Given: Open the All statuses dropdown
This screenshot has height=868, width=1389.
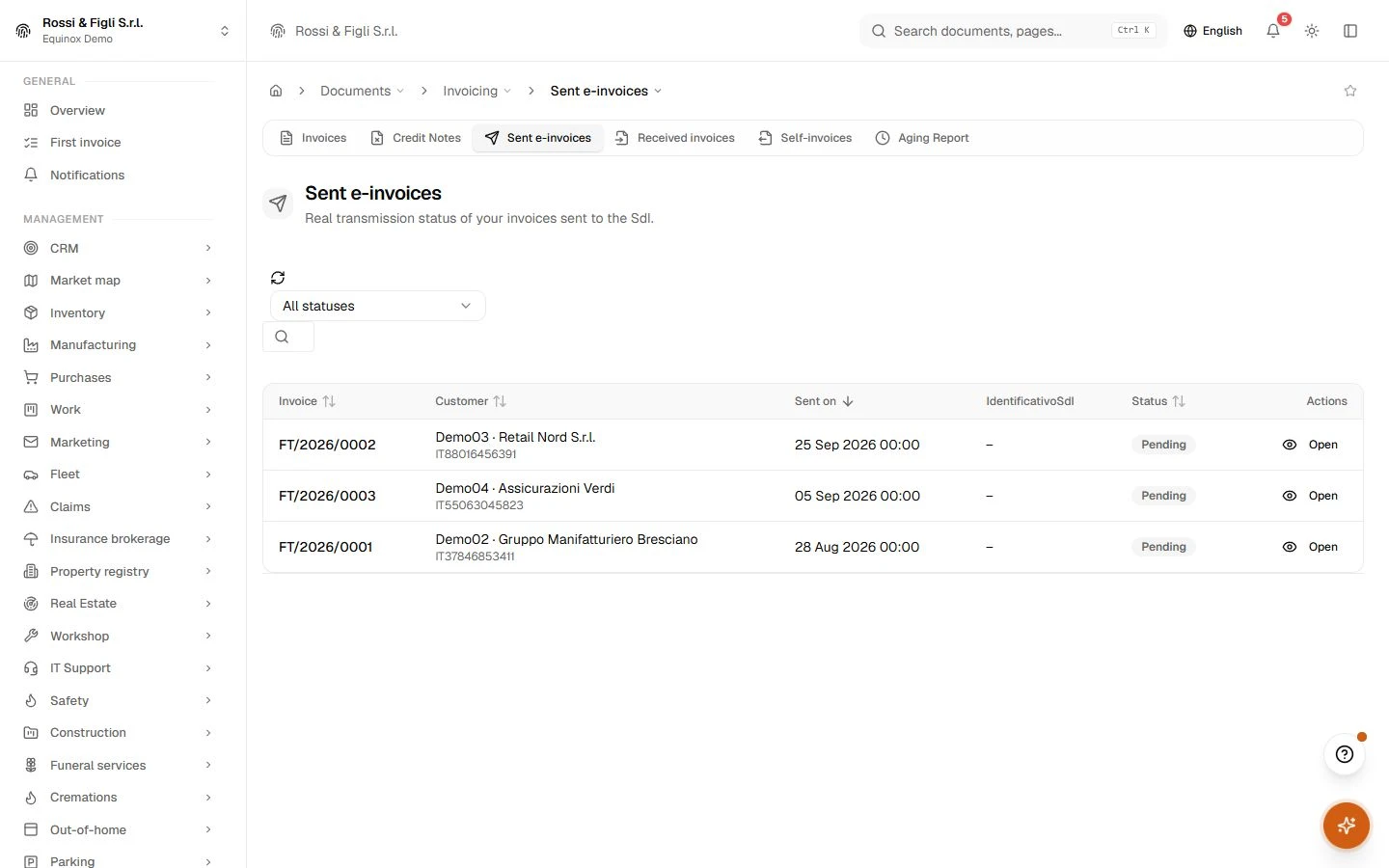Looking at the screenshot, I should click(x=377, y=306).
